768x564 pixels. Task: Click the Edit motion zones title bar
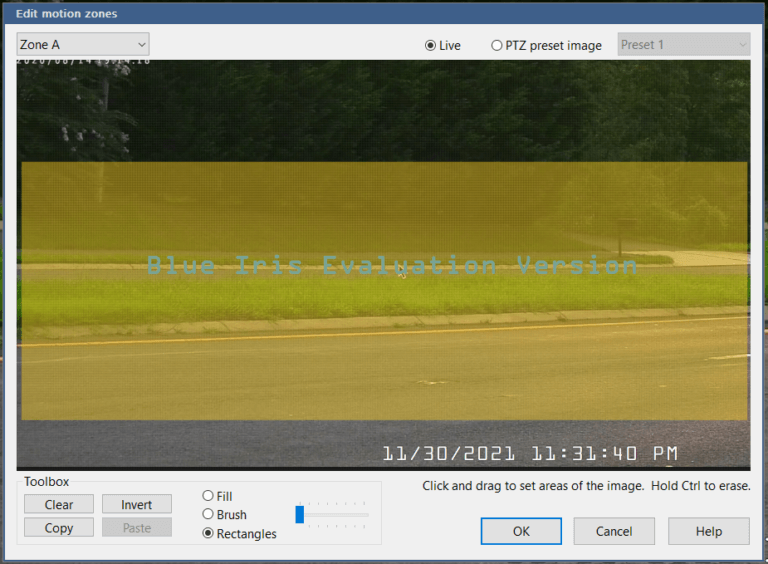click(384, 14)
